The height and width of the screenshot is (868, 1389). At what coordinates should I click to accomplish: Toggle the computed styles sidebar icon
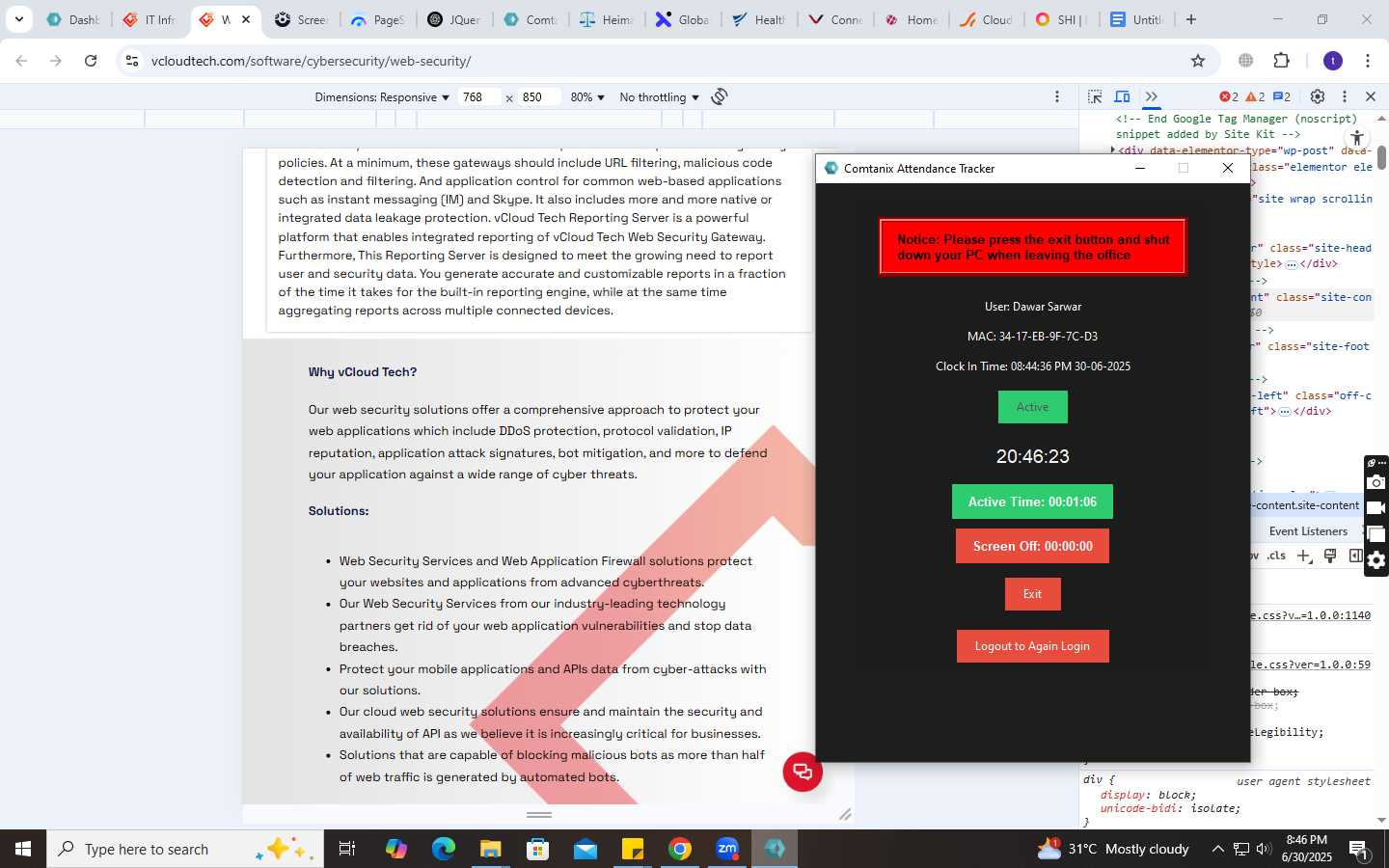[1355, 556]
